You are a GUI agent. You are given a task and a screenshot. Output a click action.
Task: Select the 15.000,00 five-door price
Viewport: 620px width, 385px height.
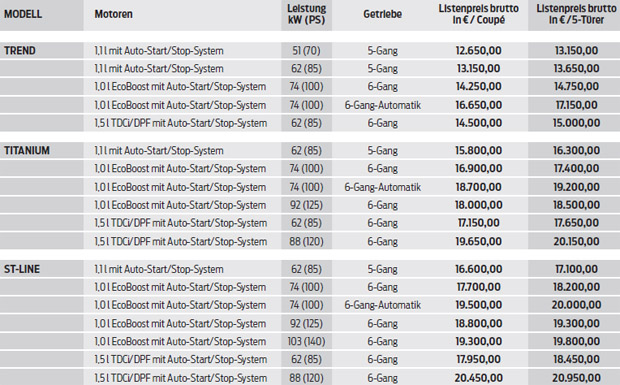tap(576, 123)
